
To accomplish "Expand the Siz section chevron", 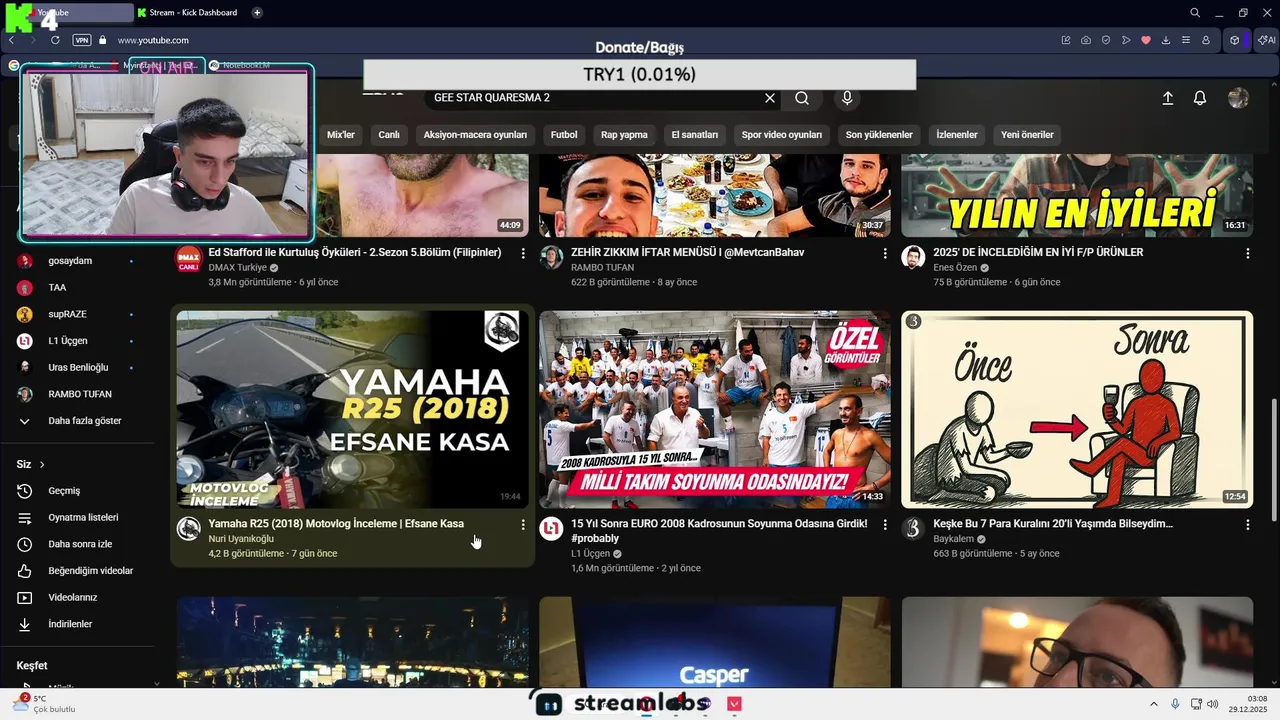I will 42,464.
